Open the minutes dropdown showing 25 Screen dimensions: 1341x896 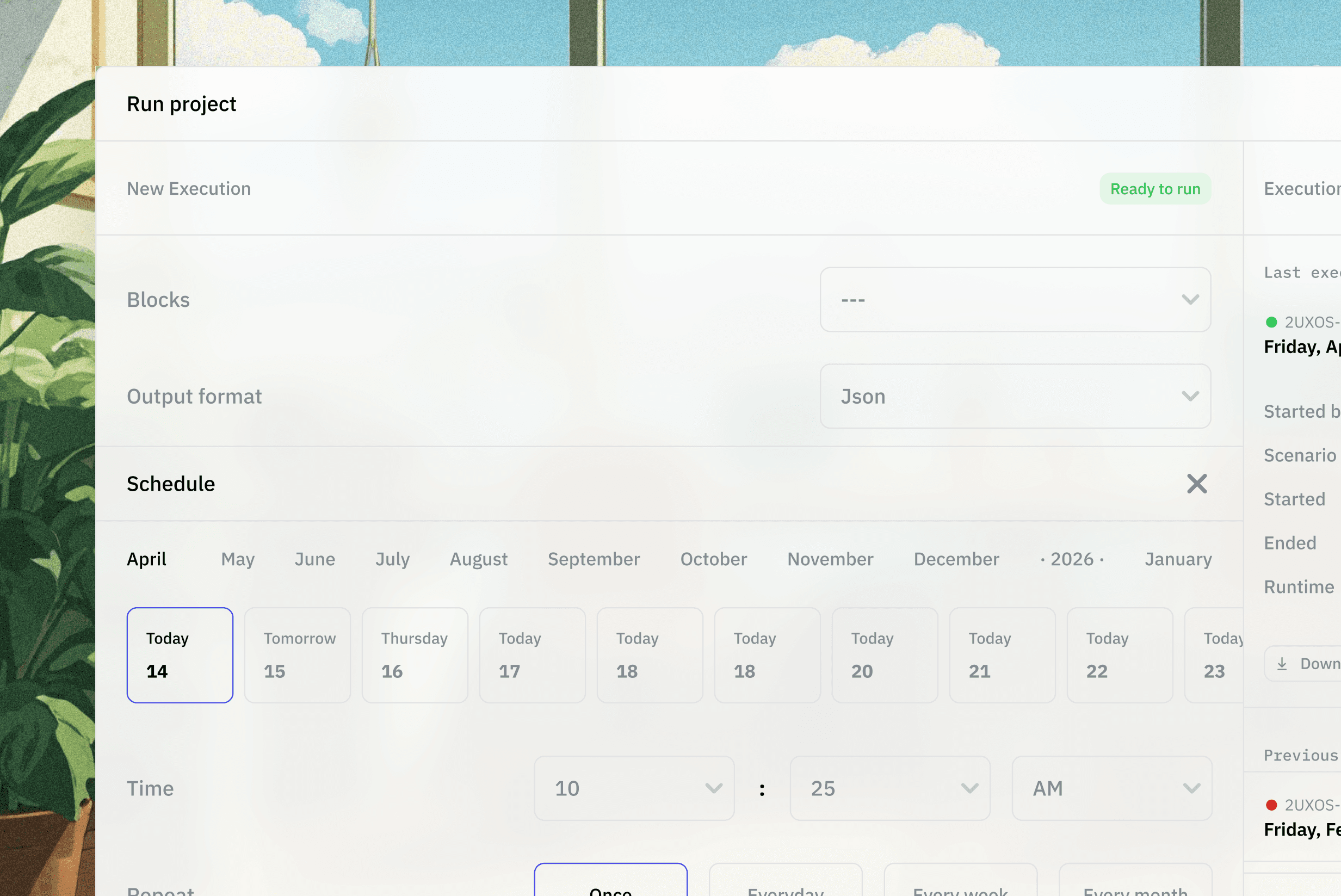pos(889,788)
